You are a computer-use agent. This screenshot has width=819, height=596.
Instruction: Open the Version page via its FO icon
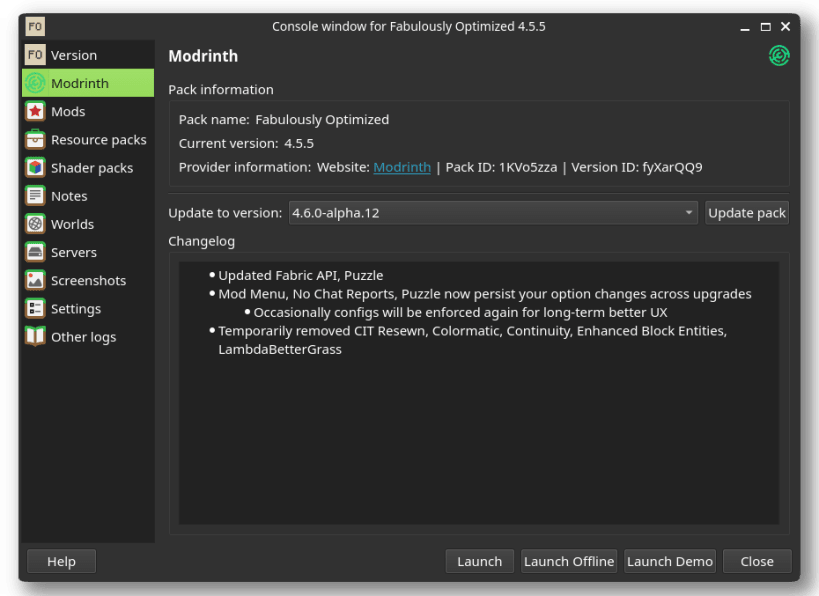[x=35, y=55]
